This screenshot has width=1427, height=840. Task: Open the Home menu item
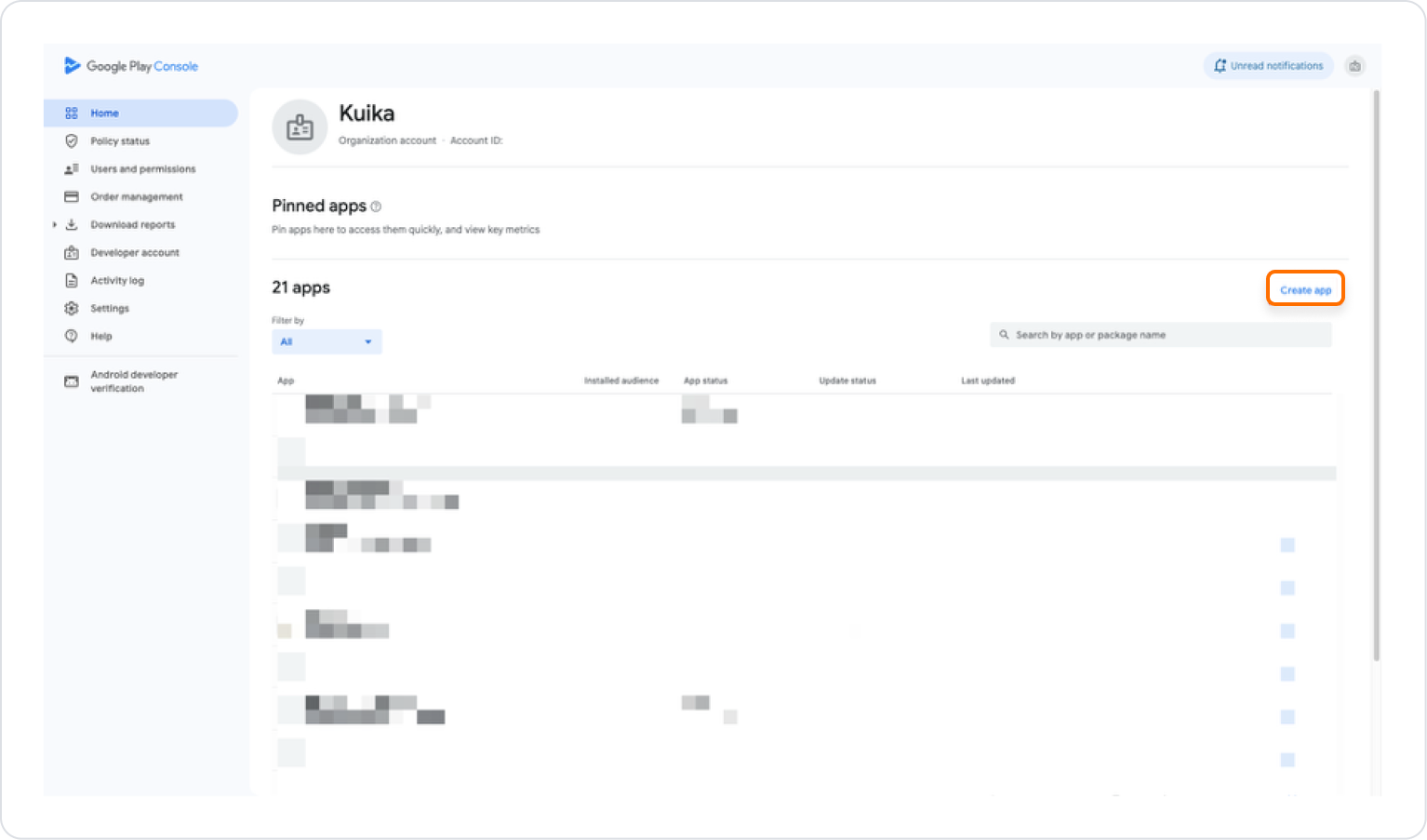tap(141, 113)
